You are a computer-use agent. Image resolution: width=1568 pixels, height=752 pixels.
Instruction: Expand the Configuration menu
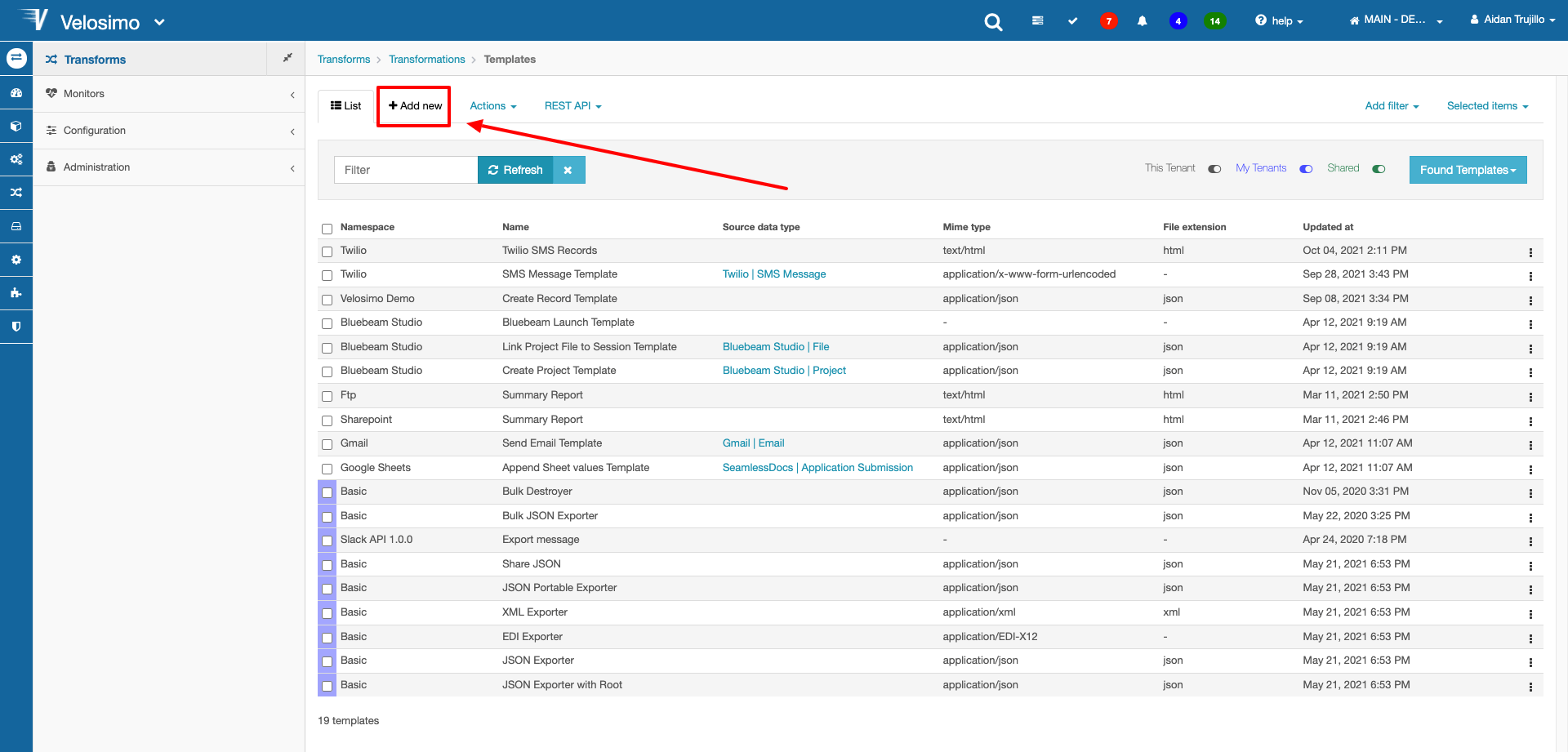click(x=169, y=131)
